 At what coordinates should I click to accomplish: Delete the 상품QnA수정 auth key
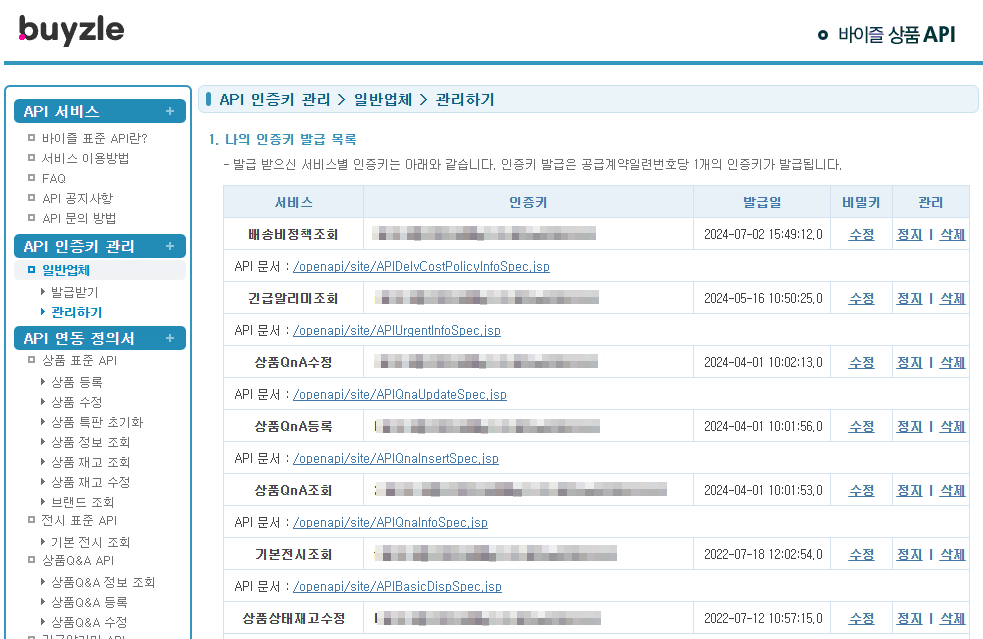point(952,363)
